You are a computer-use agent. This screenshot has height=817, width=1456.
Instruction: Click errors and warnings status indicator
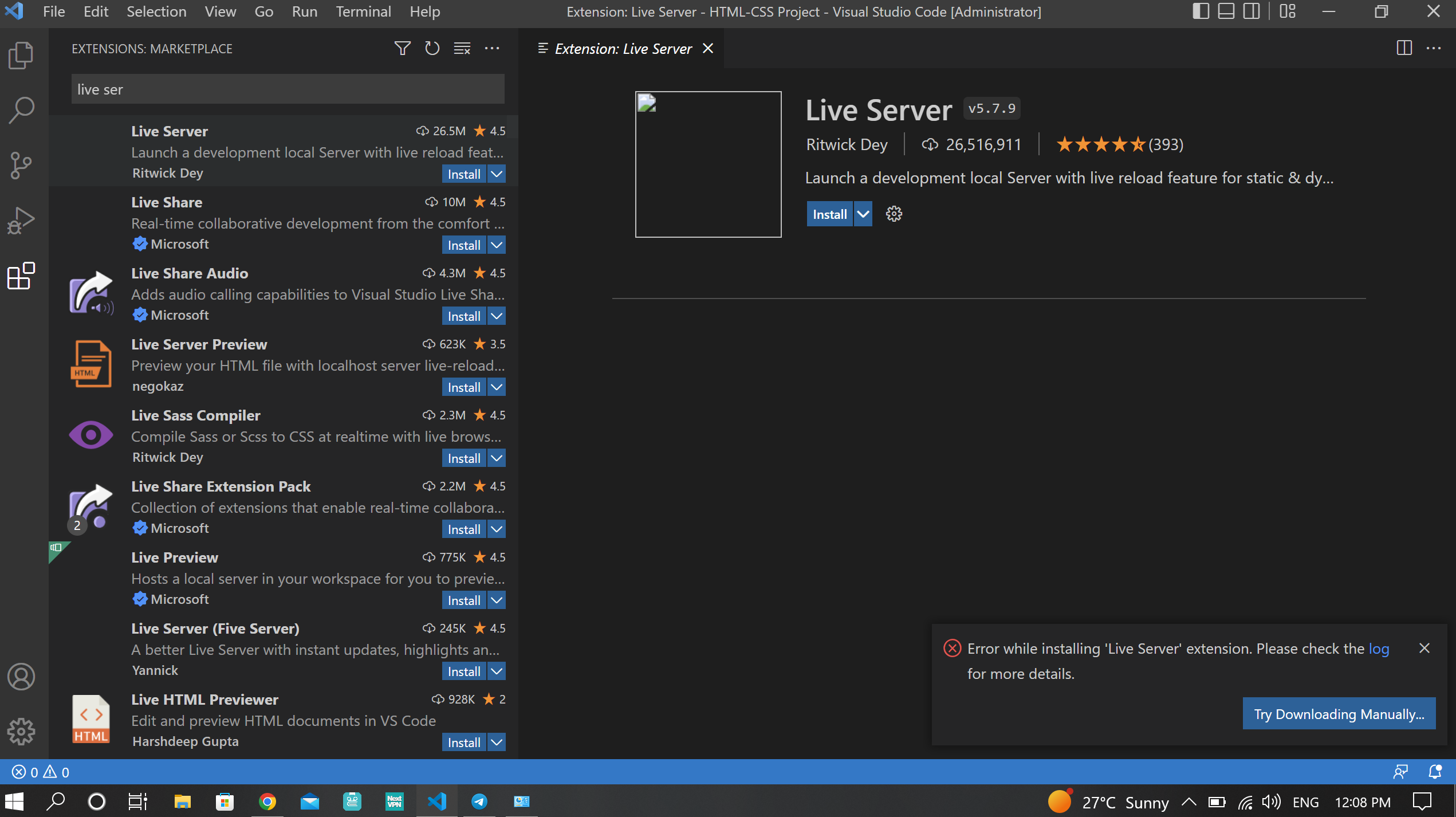coord(40,772)
